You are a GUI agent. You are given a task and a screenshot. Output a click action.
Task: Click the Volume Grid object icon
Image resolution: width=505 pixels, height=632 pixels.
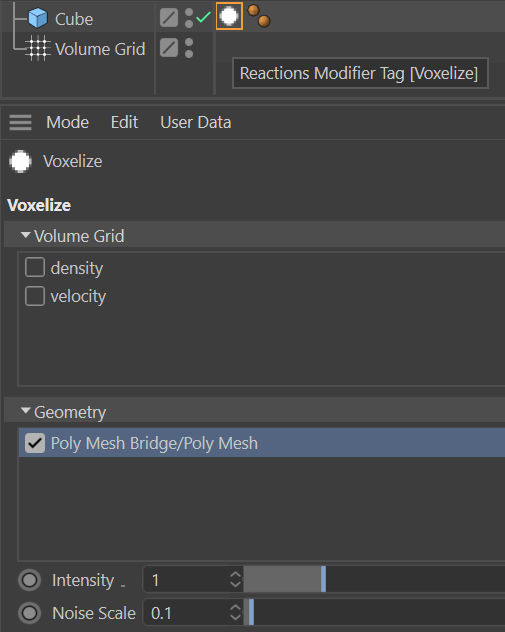(38, 49)
